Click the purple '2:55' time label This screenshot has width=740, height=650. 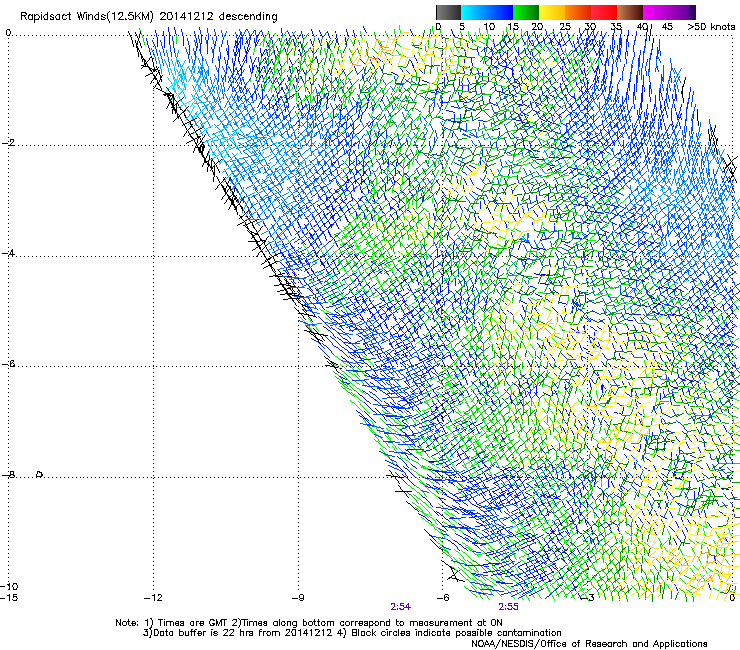(508, 607)
